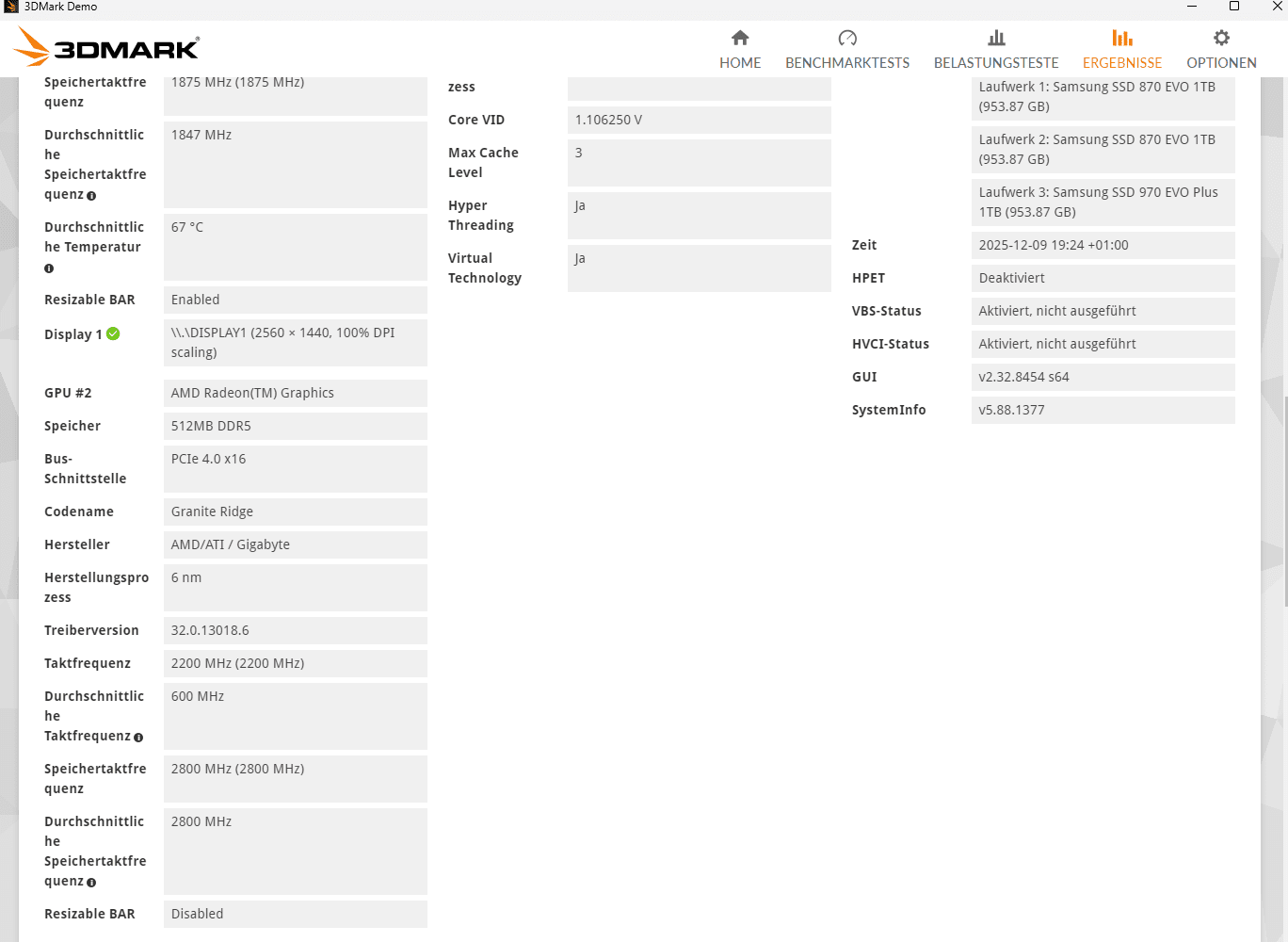
Task: Open the BELASTUNGSTESTE tab
Action: [x=996, y=50]
